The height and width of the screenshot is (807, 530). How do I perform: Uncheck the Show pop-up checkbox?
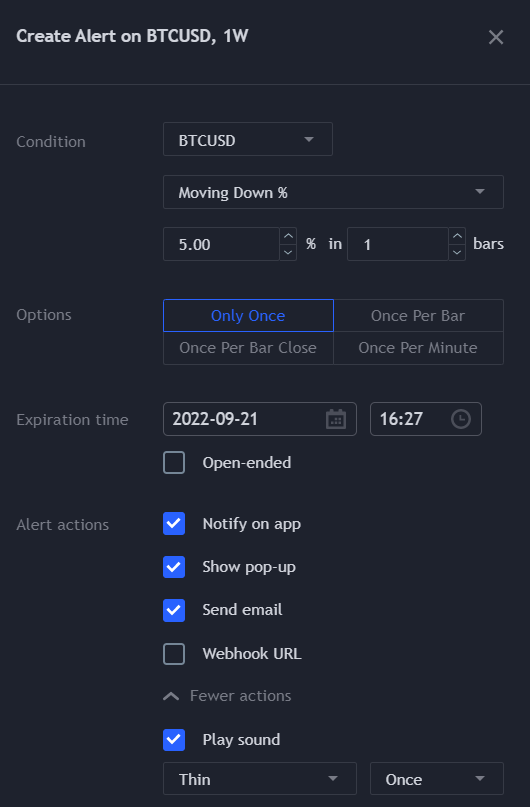[174, 567]
